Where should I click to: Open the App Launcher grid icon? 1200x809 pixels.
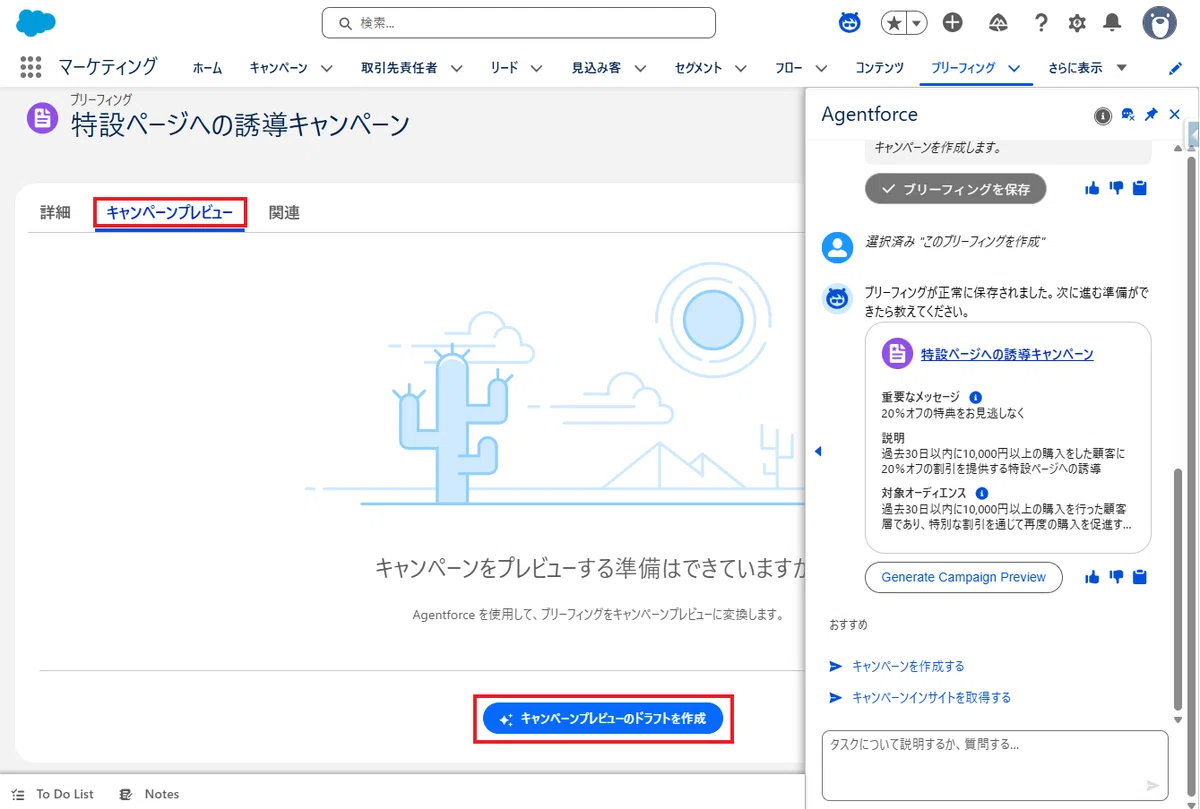31,67
